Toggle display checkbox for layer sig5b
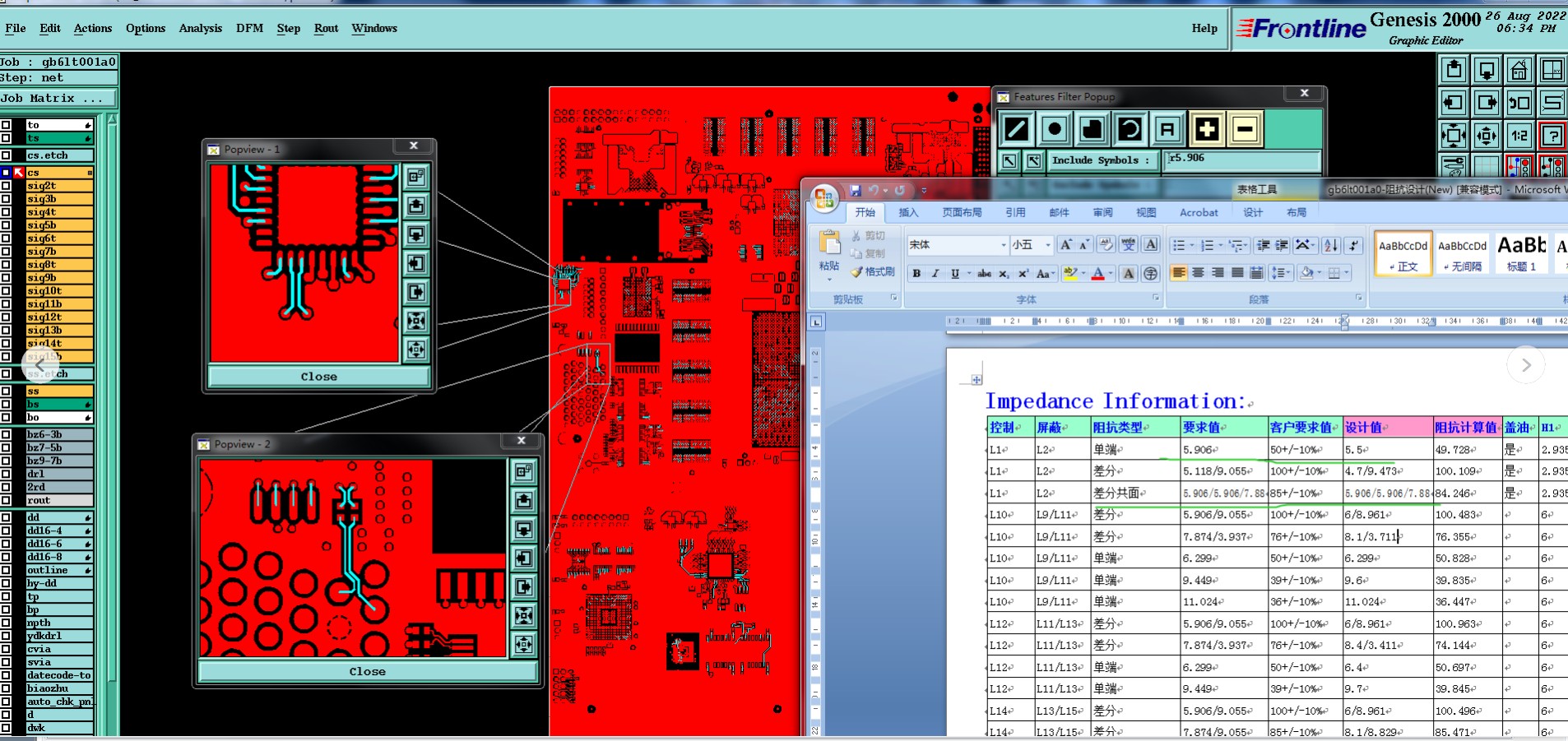This screenshot has height=741, width=1568. (7, 225)
